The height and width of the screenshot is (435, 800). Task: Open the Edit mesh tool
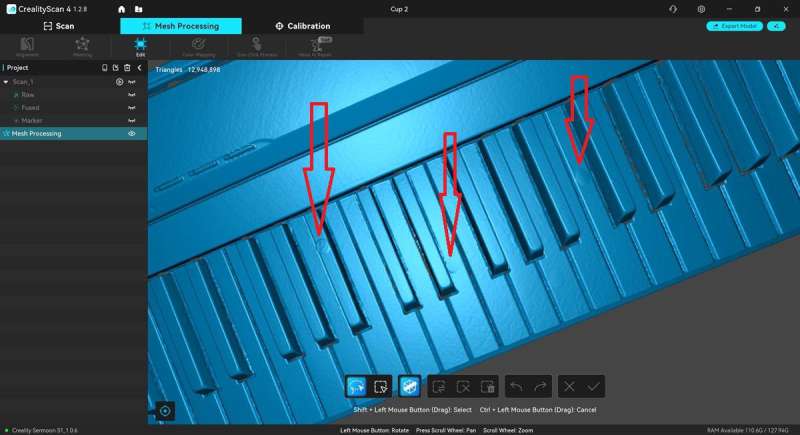click(140, 46)
